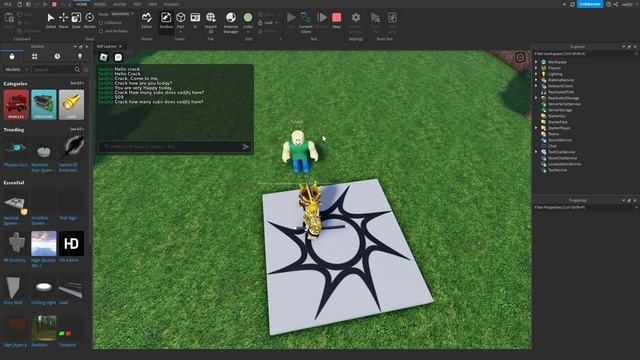The image size is (640, 360).
Task: Insert a Part from the ribbon
Action: pos(180,20)
